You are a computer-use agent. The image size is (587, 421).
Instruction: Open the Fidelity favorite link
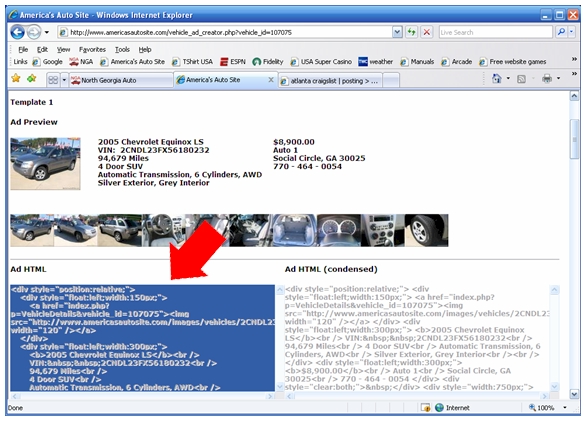tap(268, 62)
